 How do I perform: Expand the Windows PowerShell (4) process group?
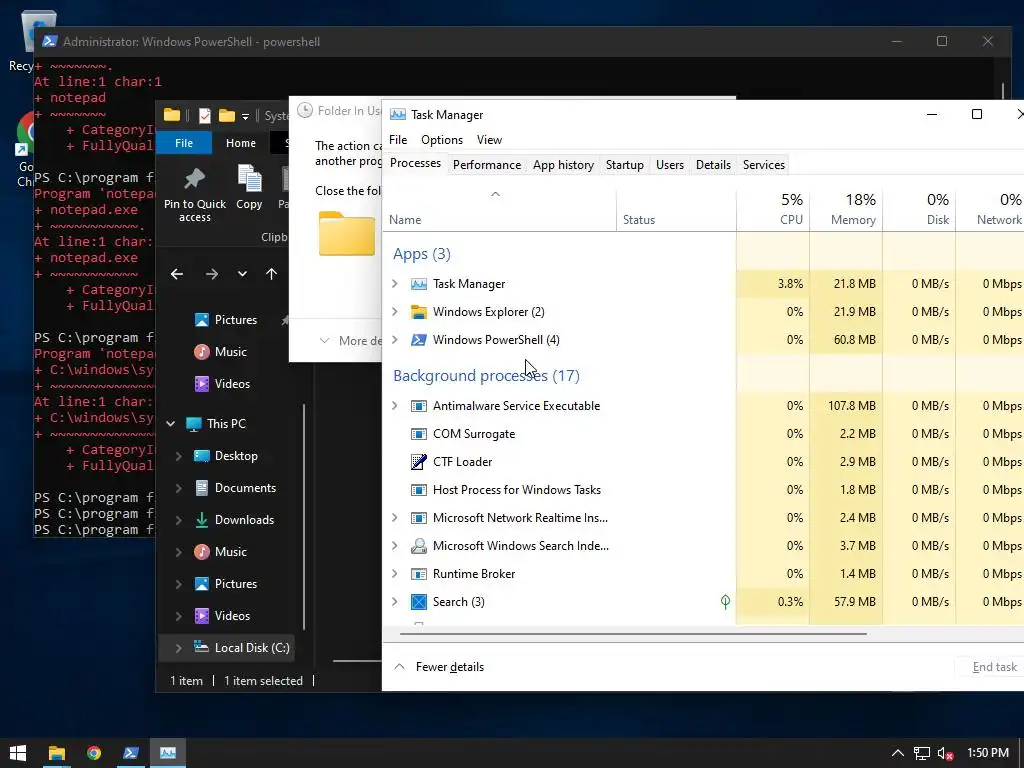click(x=394, y=340)
